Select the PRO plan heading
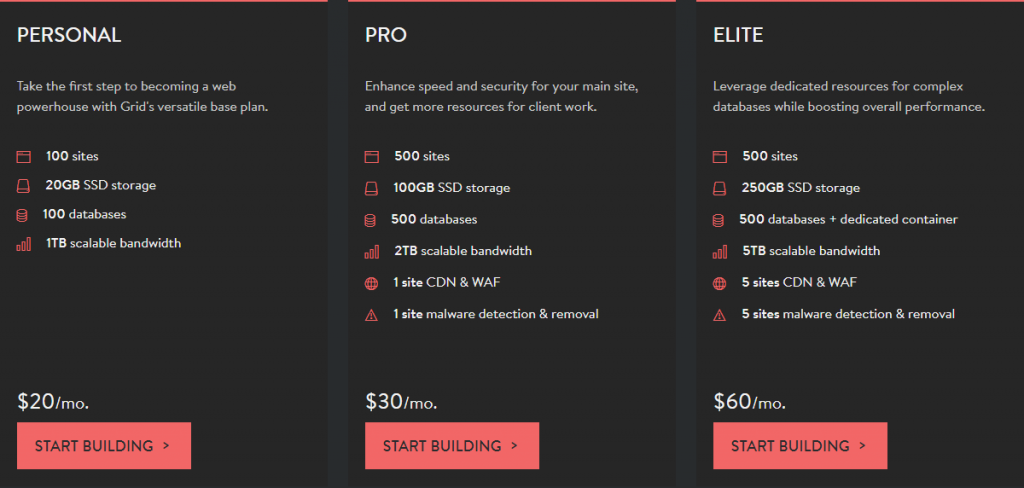The height and width of the screenshot is (488, 1024). point(386,35)
